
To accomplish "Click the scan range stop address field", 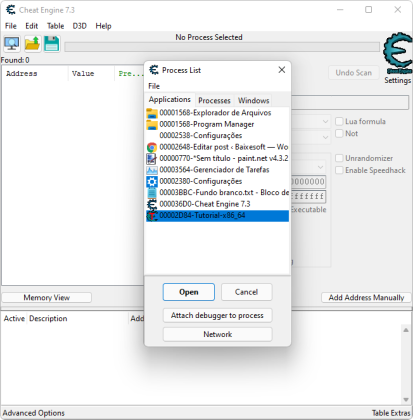I will (x=308, y=196).
